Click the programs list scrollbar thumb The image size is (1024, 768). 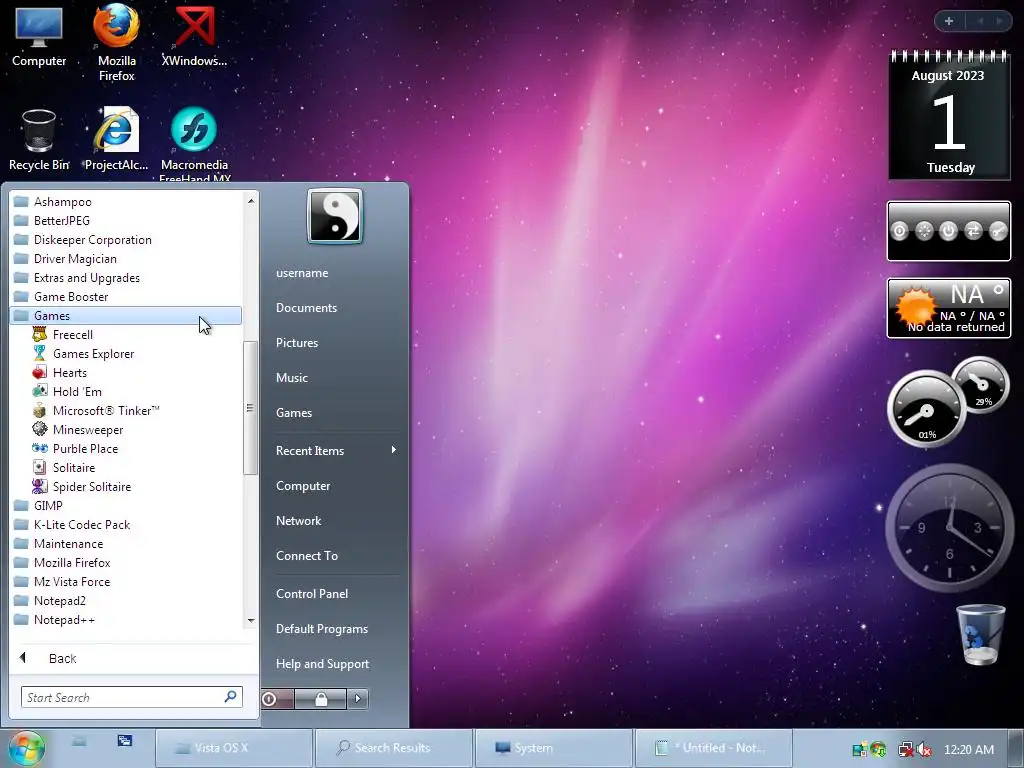250,408
